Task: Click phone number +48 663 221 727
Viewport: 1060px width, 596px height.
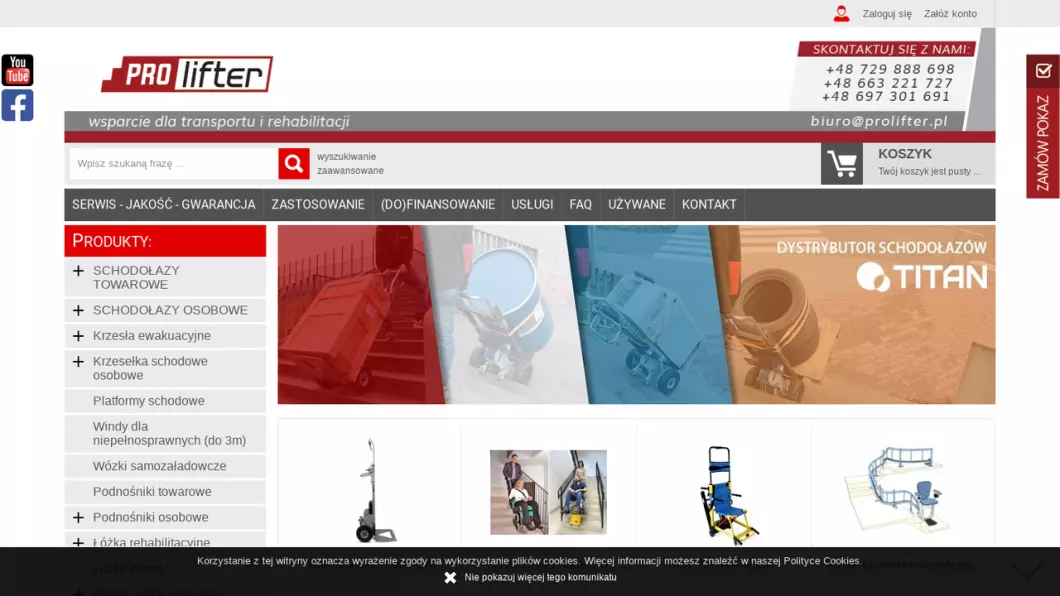Action: pos(888,83)
